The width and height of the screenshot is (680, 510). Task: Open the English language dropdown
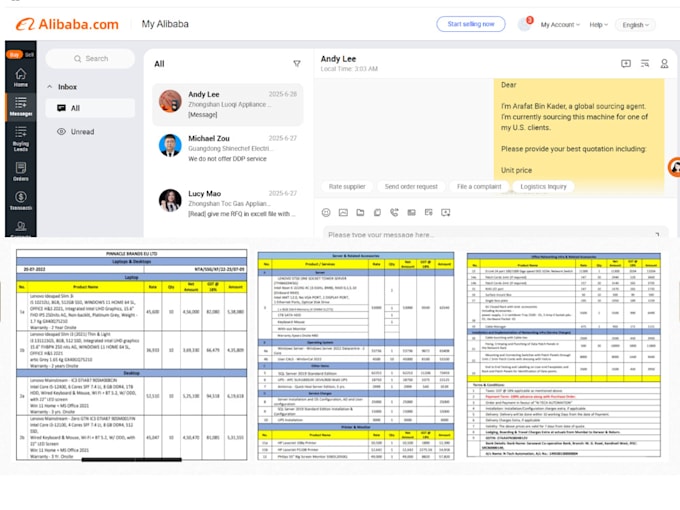635,25
